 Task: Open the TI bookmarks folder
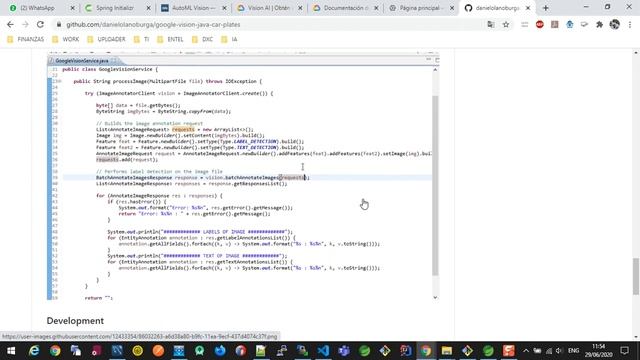point(141,39)
